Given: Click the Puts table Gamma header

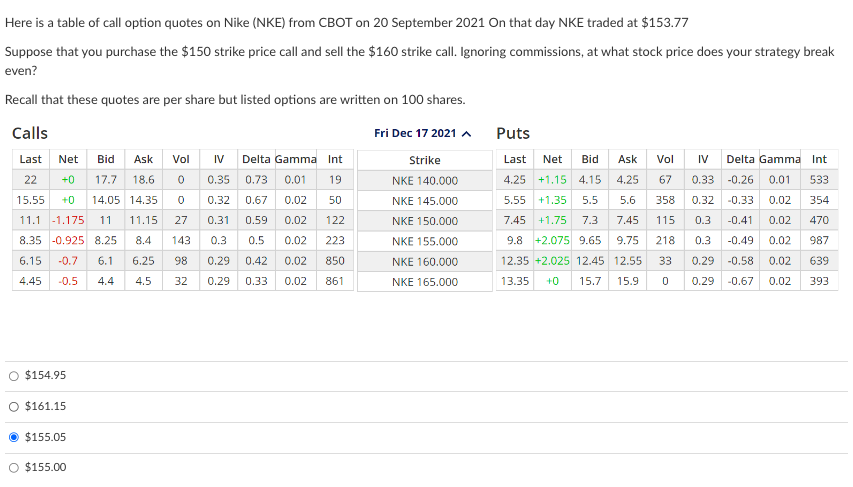Looking at the screenshot, I should pos(780,159).
